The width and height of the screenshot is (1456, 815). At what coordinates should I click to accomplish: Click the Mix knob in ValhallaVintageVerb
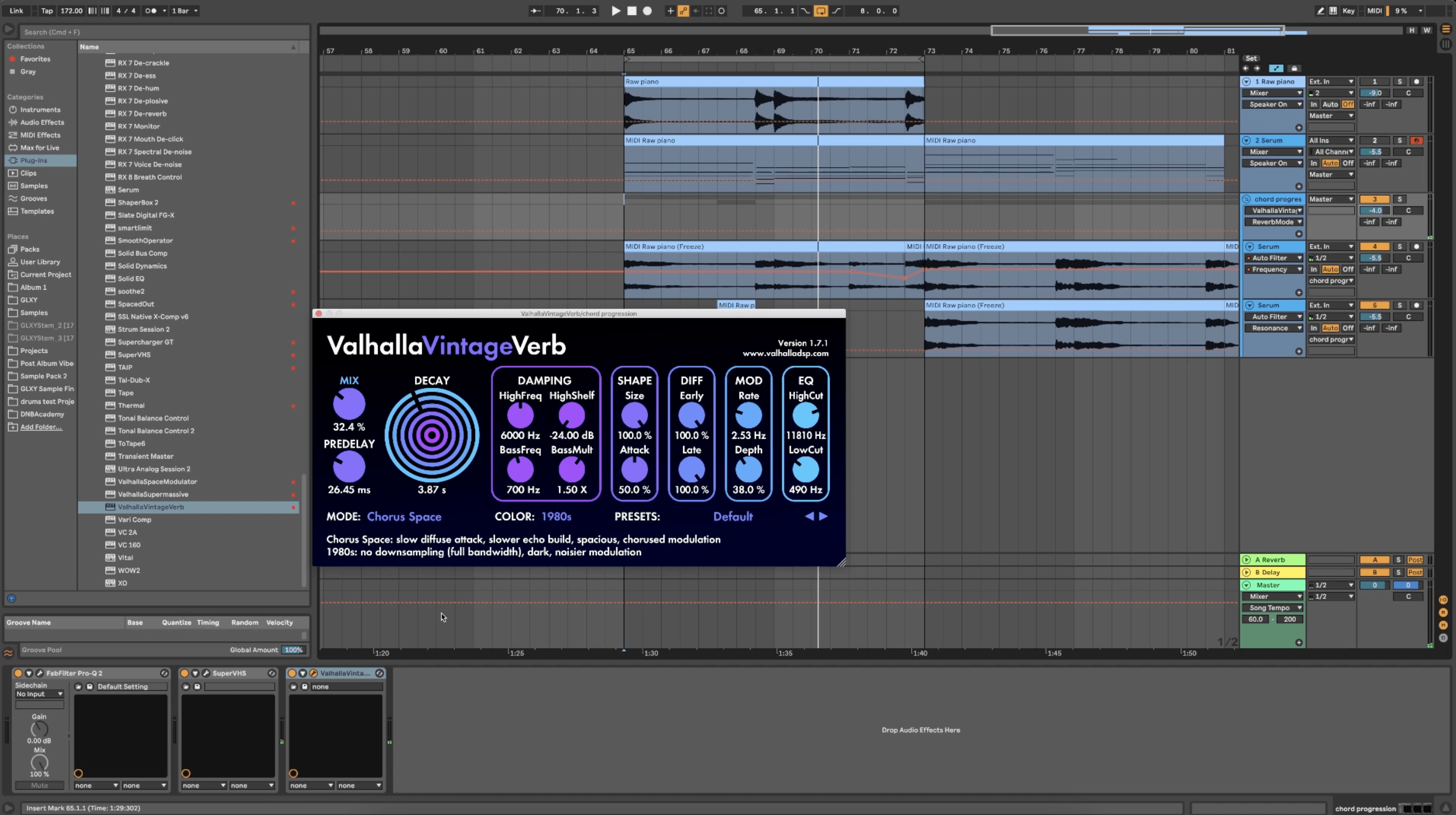pos(349,404)
